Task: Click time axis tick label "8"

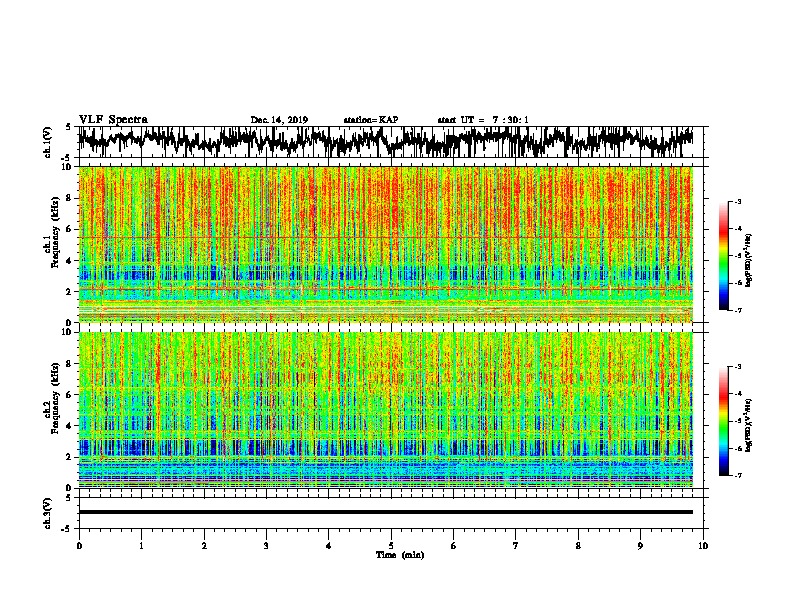Action: point(578,546)
